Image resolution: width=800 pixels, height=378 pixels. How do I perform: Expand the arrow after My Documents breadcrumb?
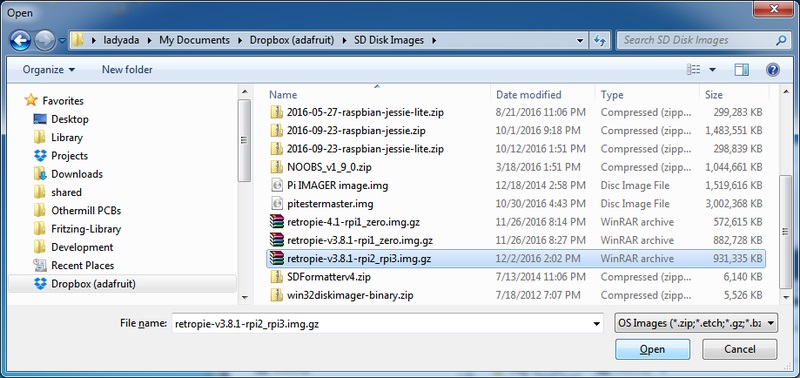(x=240, y=40)
